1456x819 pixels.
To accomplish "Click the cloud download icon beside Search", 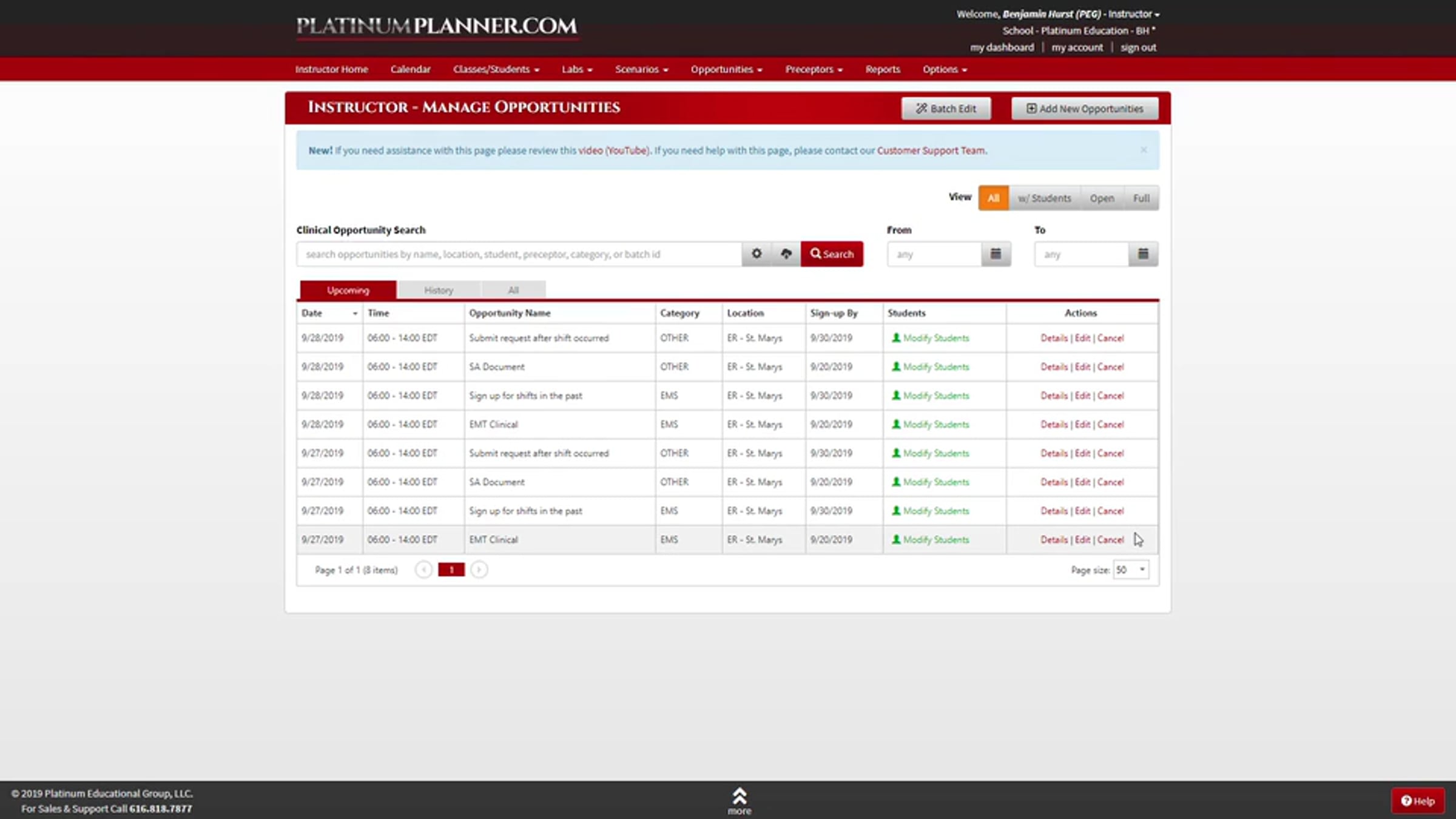I will tap(786, 254).
